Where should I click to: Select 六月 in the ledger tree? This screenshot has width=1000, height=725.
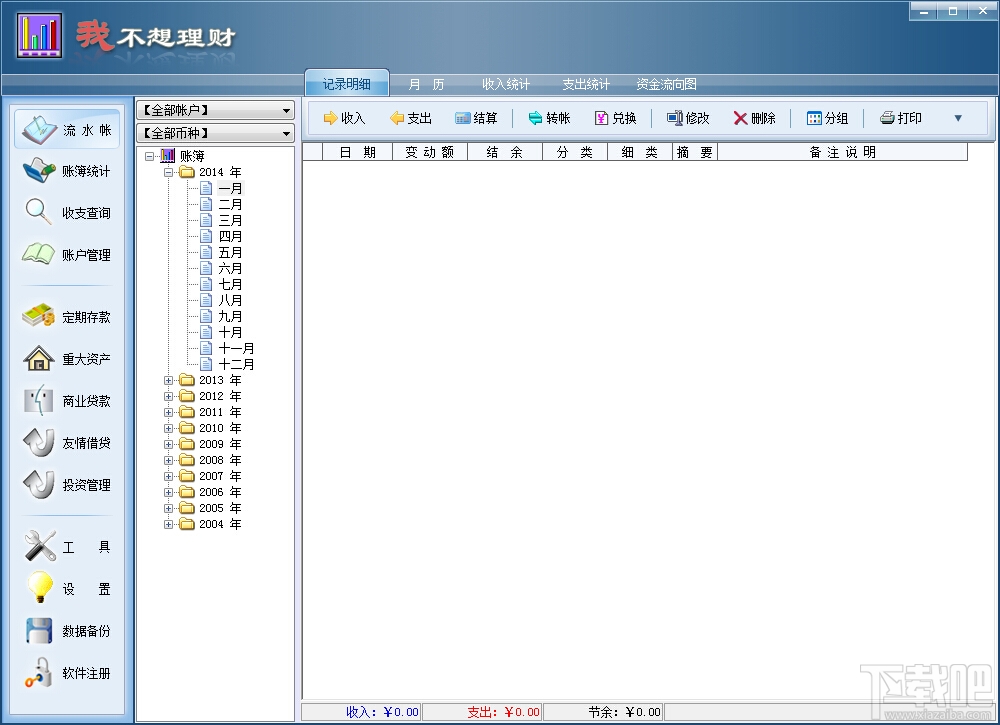click(x=230, y=268)
